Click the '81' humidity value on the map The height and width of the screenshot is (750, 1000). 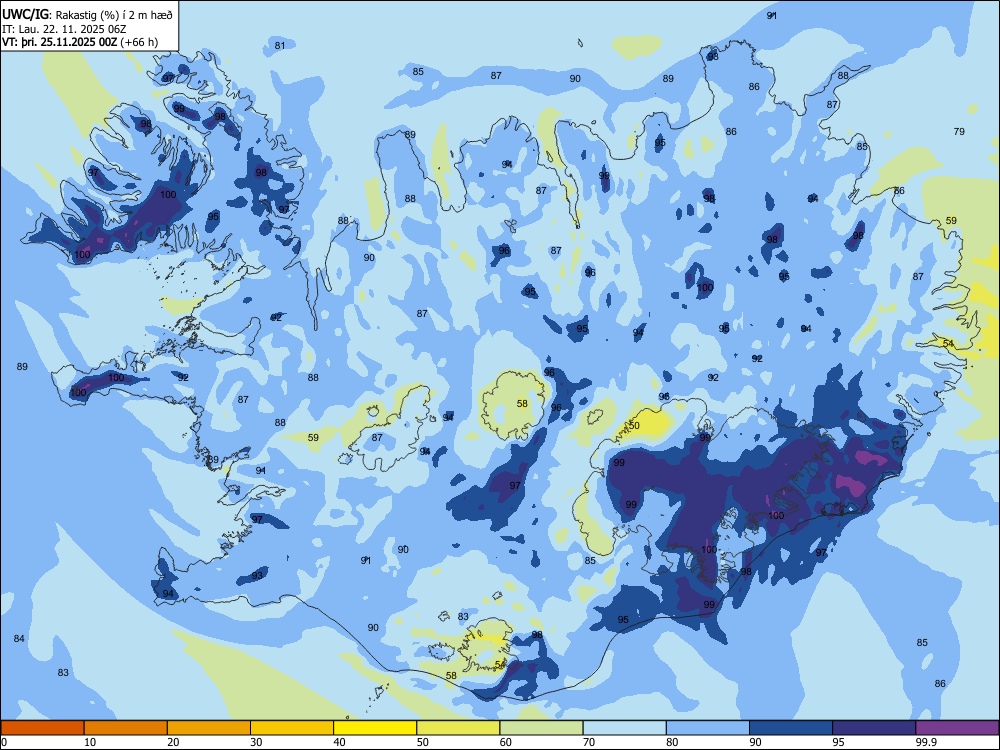(x=280, y=45)
